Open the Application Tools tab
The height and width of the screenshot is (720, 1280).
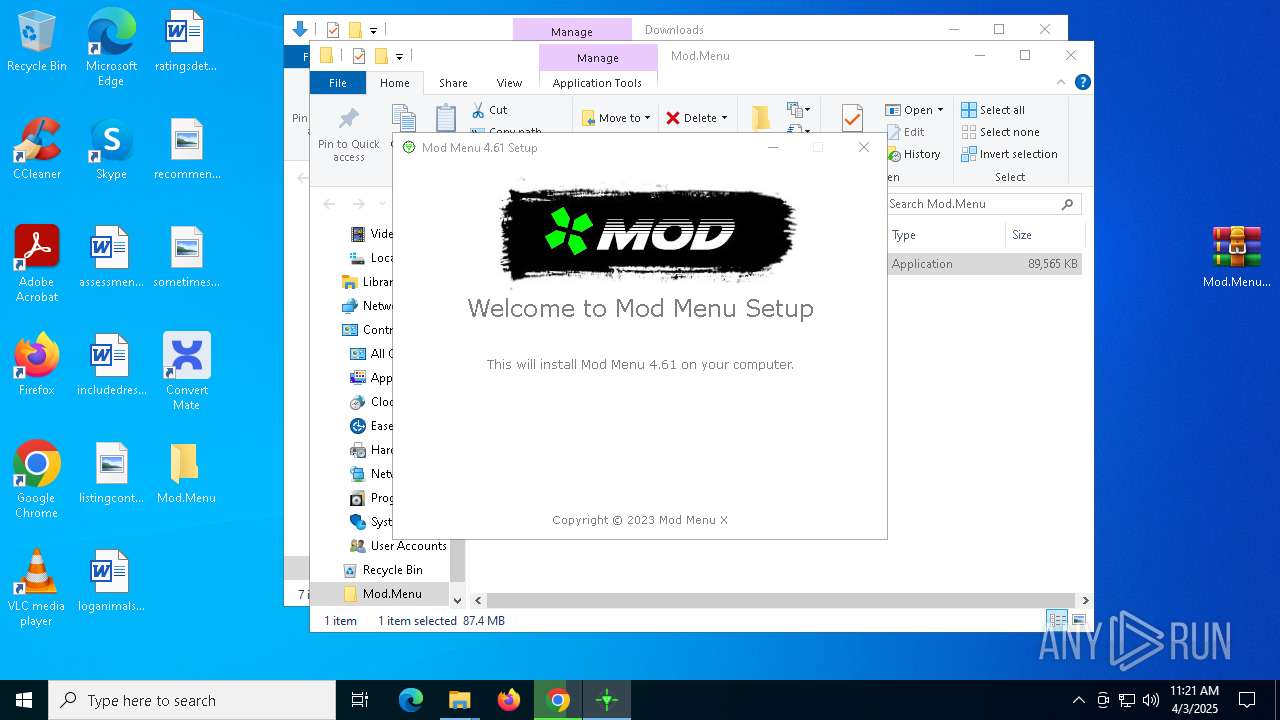[597, 83]
